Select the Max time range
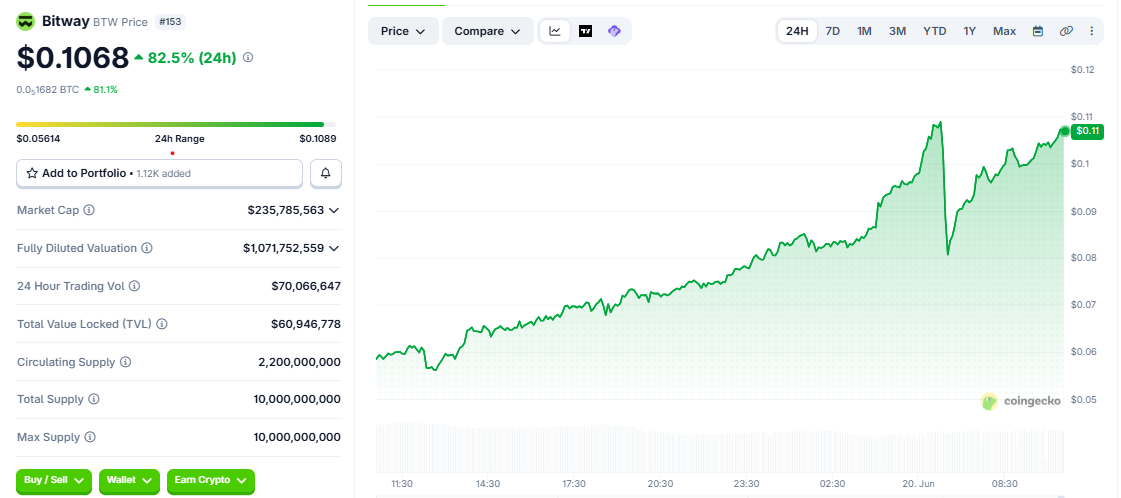The height and width of the screenshot is (498, 1121). click(1004, 31)
